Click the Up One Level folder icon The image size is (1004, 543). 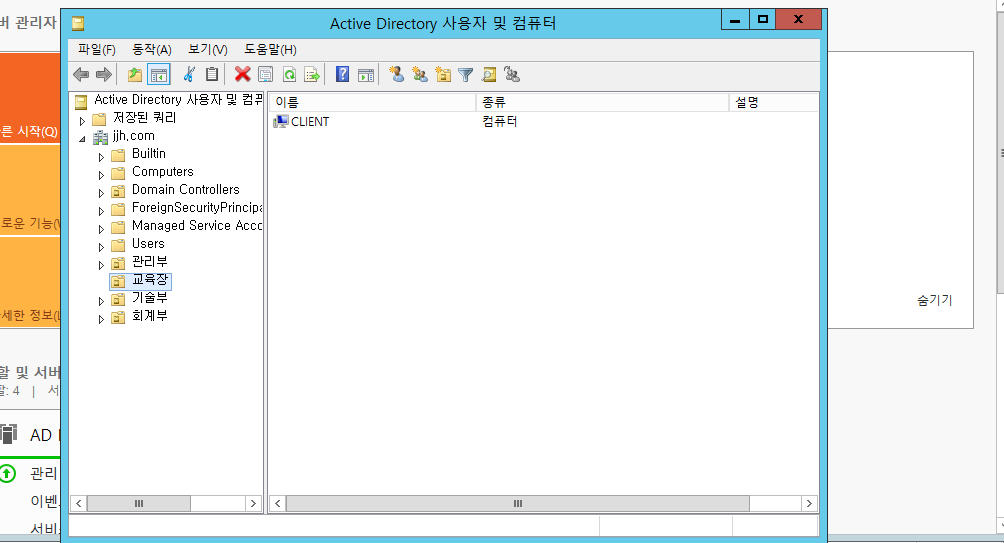pyautogui.click(x=134, y=75)
